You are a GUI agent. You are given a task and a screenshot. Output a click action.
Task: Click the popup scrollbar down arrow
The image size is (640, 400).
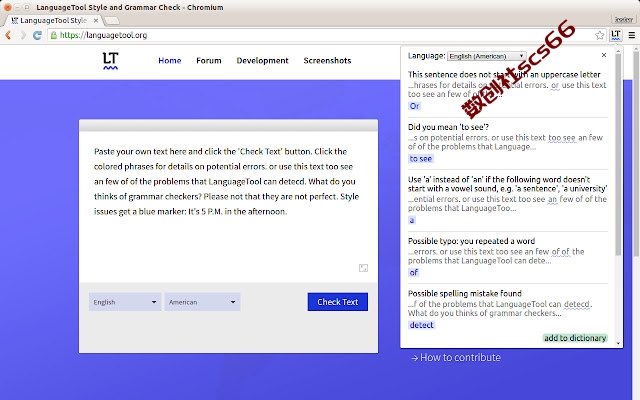point(618,343)
